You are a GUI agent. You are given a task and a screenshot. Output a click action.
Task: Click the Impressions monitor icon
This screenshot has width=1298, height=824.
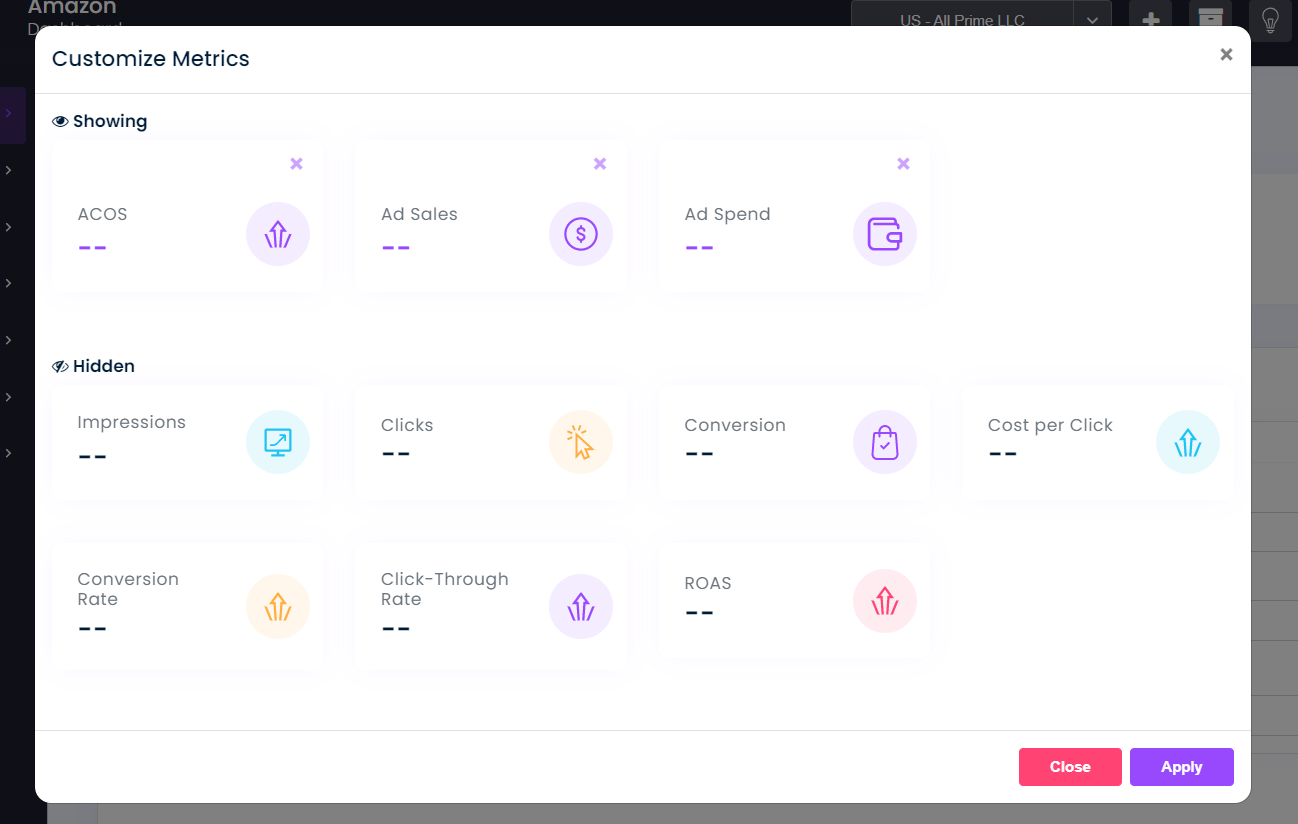278,442
